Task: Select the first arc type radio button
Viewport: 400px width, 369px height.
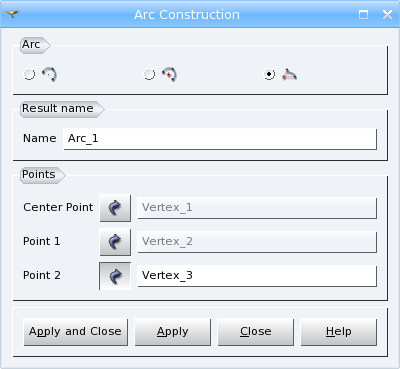Action: (29, 74)
